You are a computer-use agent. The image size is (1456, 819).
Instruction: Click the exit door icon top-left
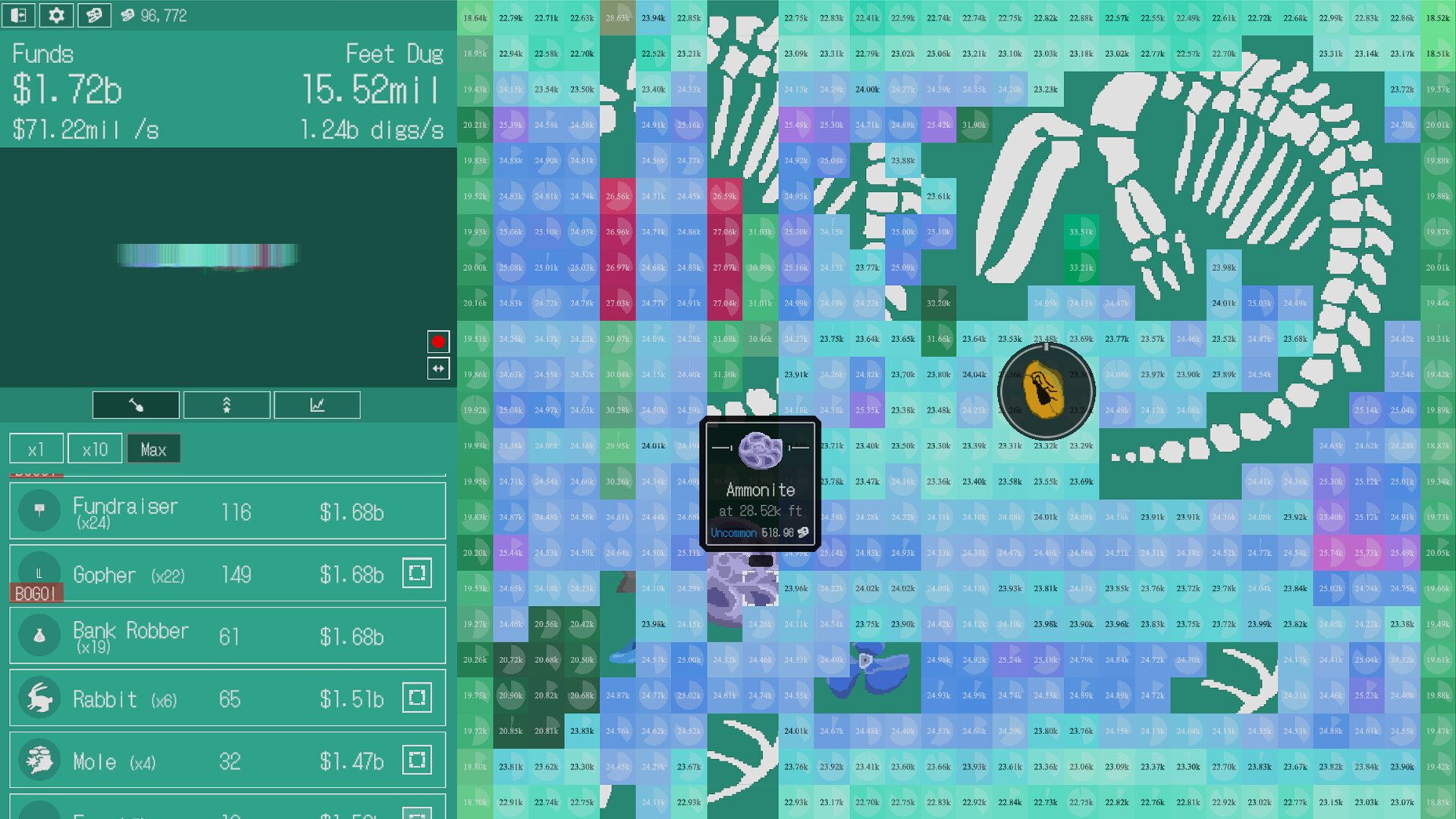point(18,15)
